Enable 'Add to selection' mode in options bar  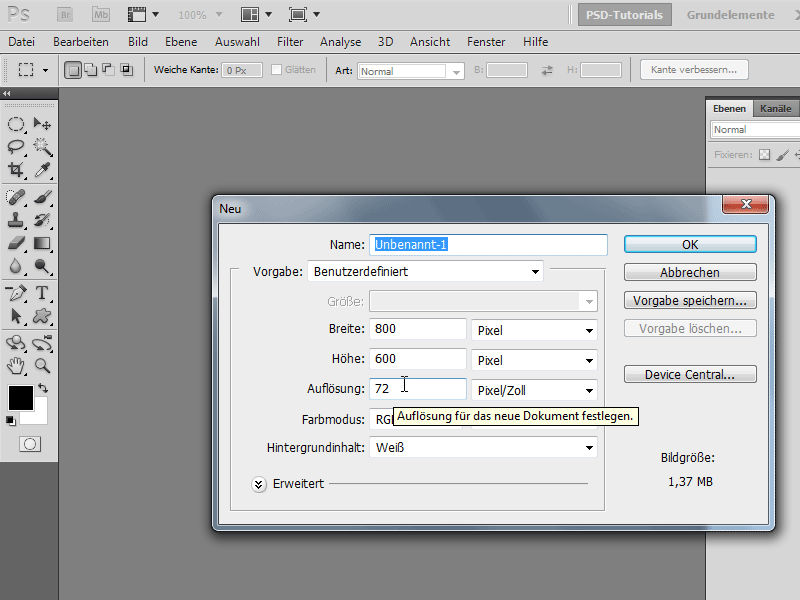[x=90, y=70]
